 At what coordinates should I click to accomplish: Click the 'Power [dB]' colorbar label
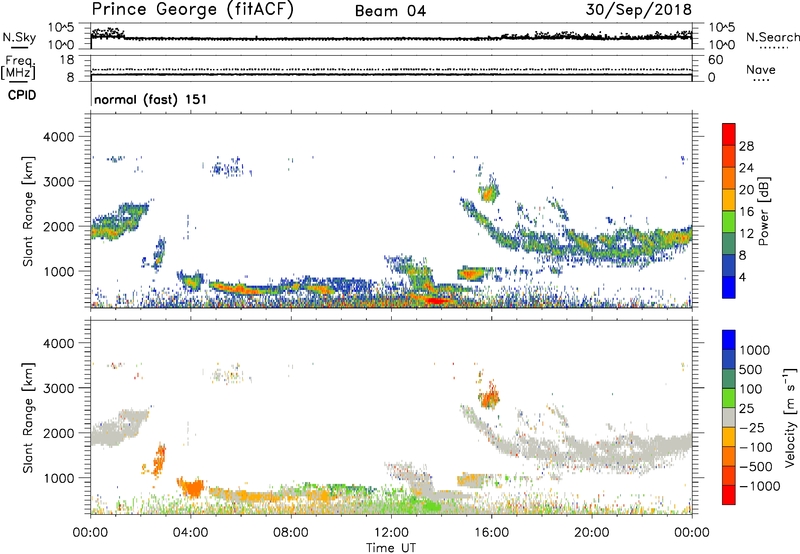(763, 211)
